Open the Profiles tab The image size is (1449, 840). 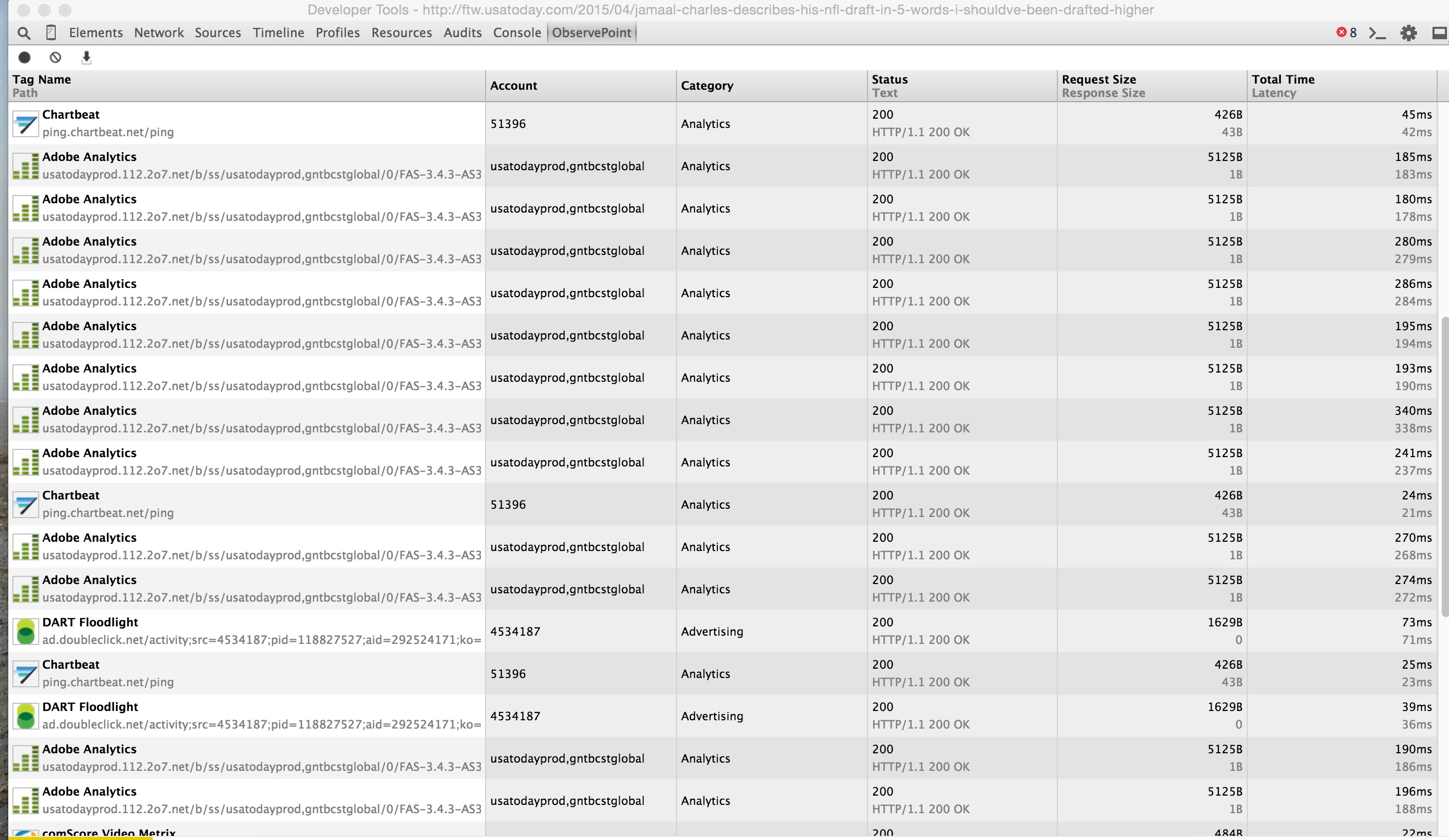[337, 33]
